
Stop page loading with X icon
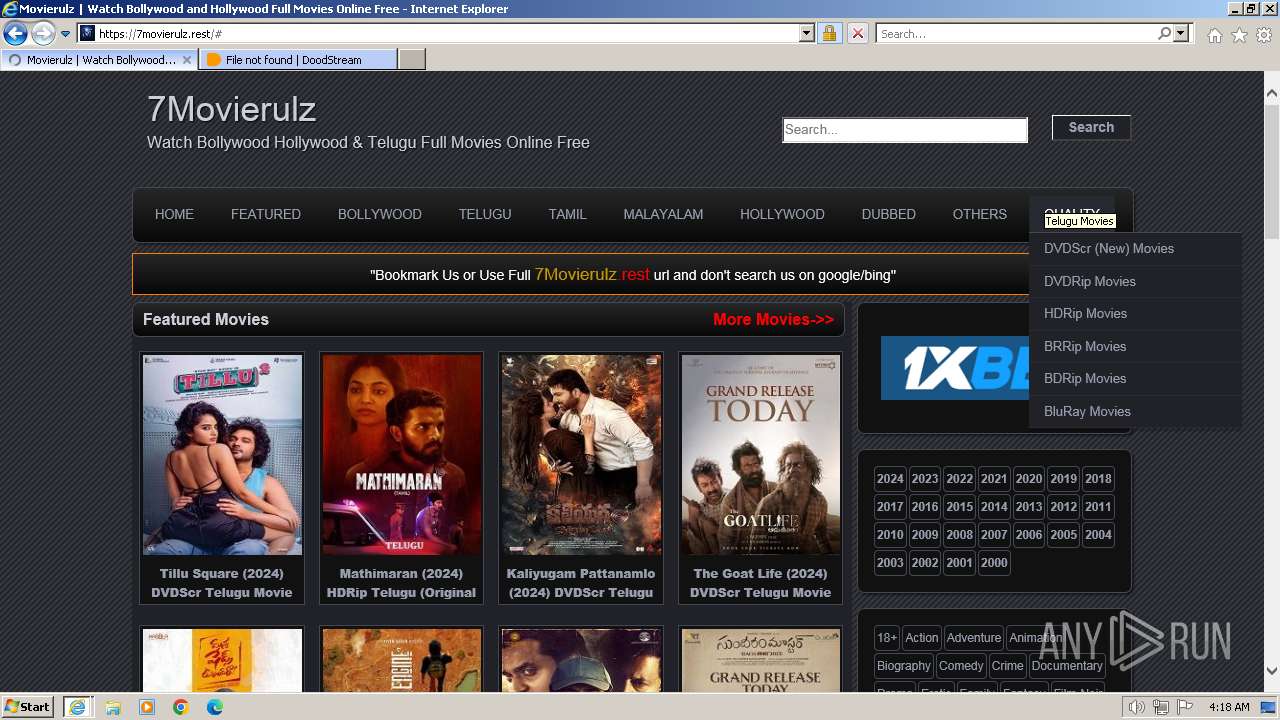tap(857, 34)
